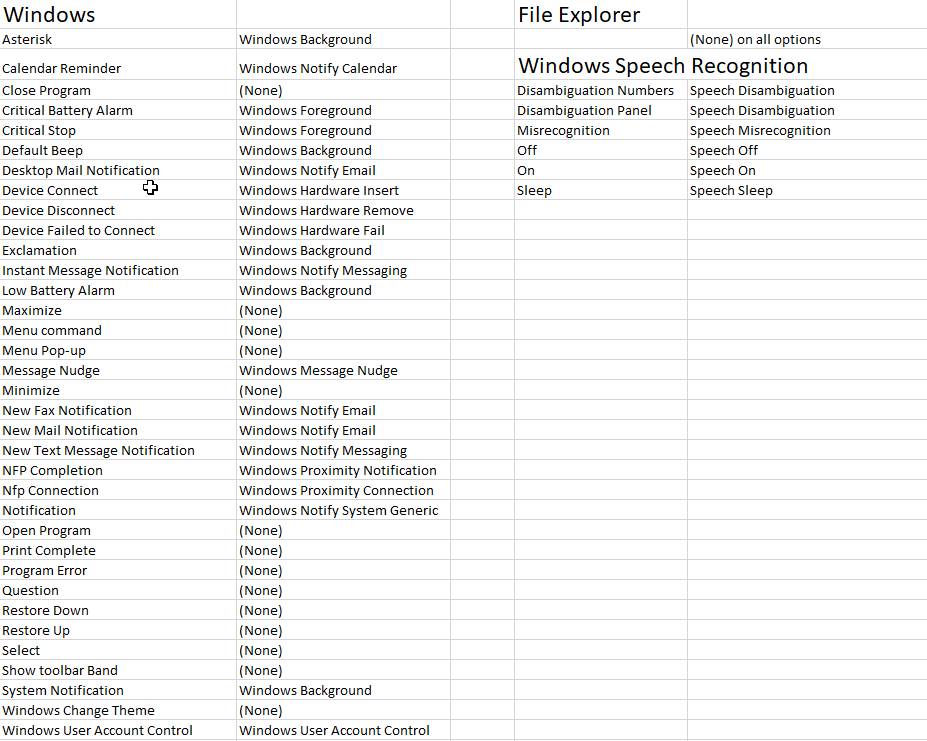Click the 'NFP Completion' cell
Image resolution: width=927 pixels, height=741 pixels.
point(118,470)
